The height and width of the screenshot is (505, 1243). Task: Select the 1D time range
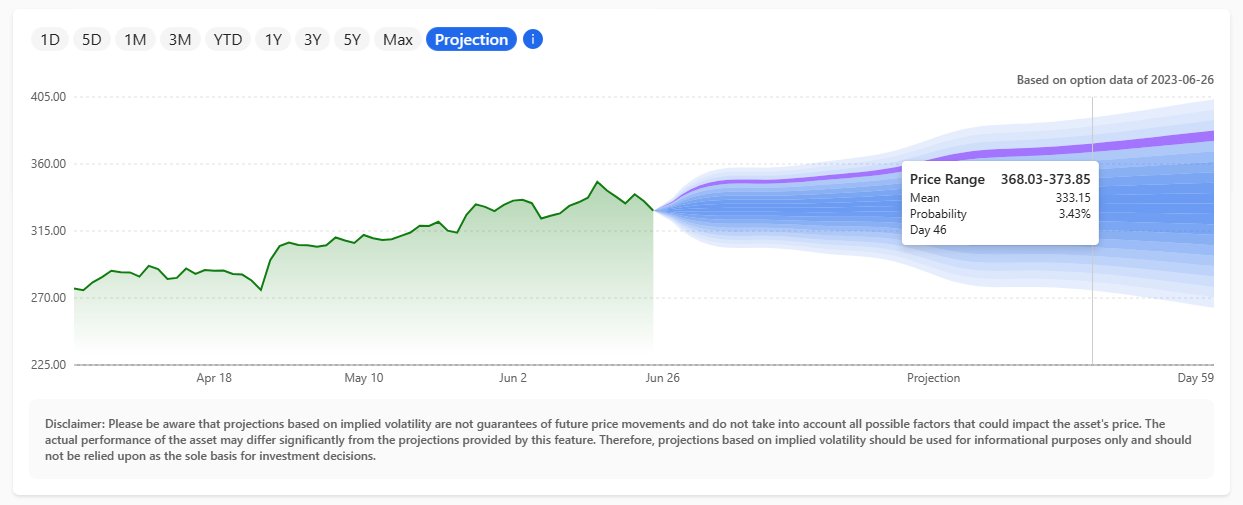[x=50, y=40]
